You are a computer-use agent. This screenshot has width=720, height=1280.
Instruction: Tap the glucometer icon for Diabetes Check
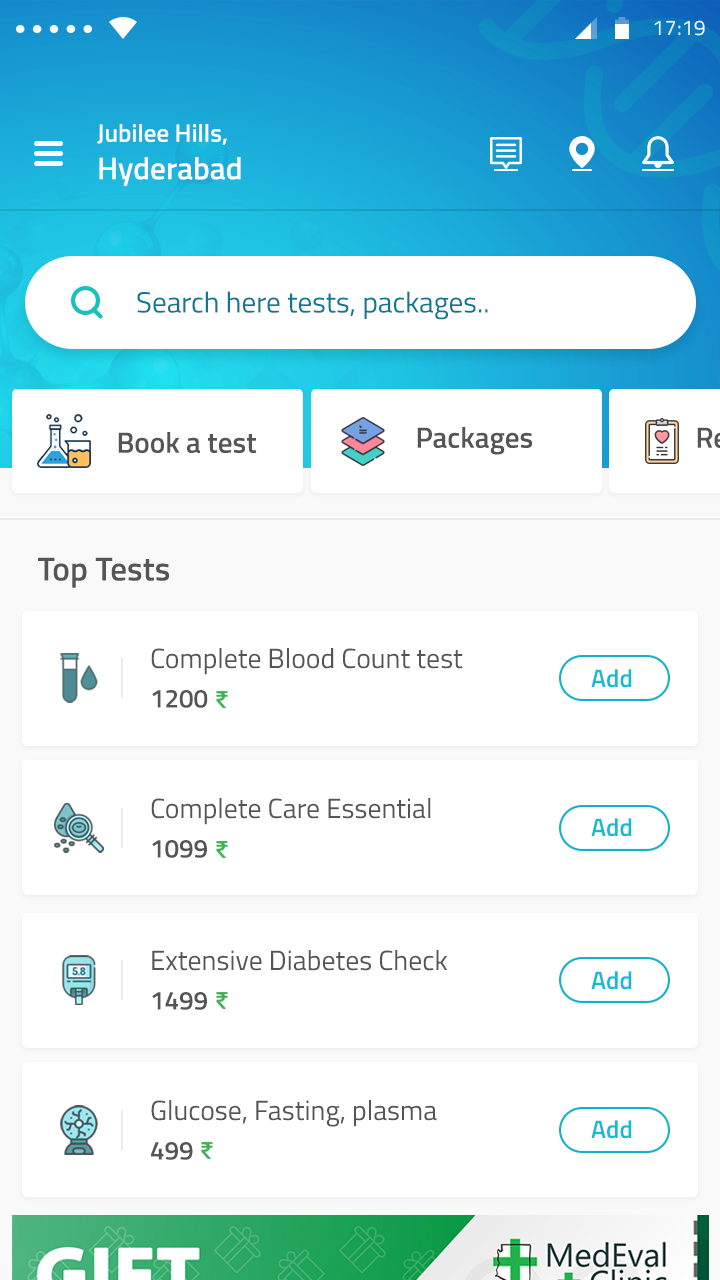click(x=78, y=980)
